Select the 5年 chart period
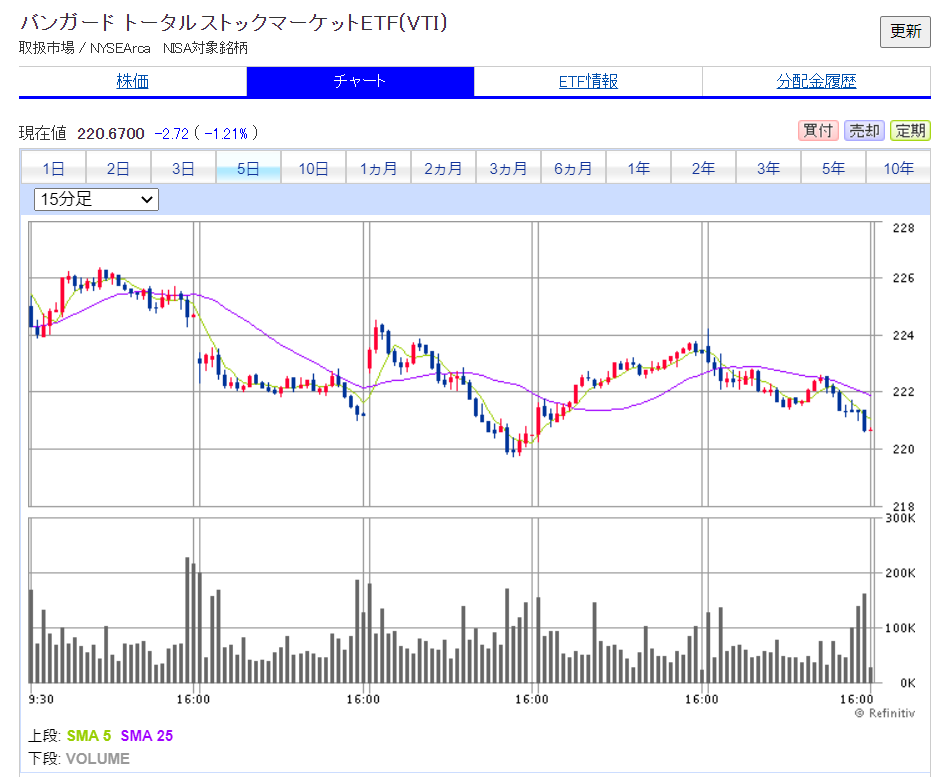 [x=833, y=168]
